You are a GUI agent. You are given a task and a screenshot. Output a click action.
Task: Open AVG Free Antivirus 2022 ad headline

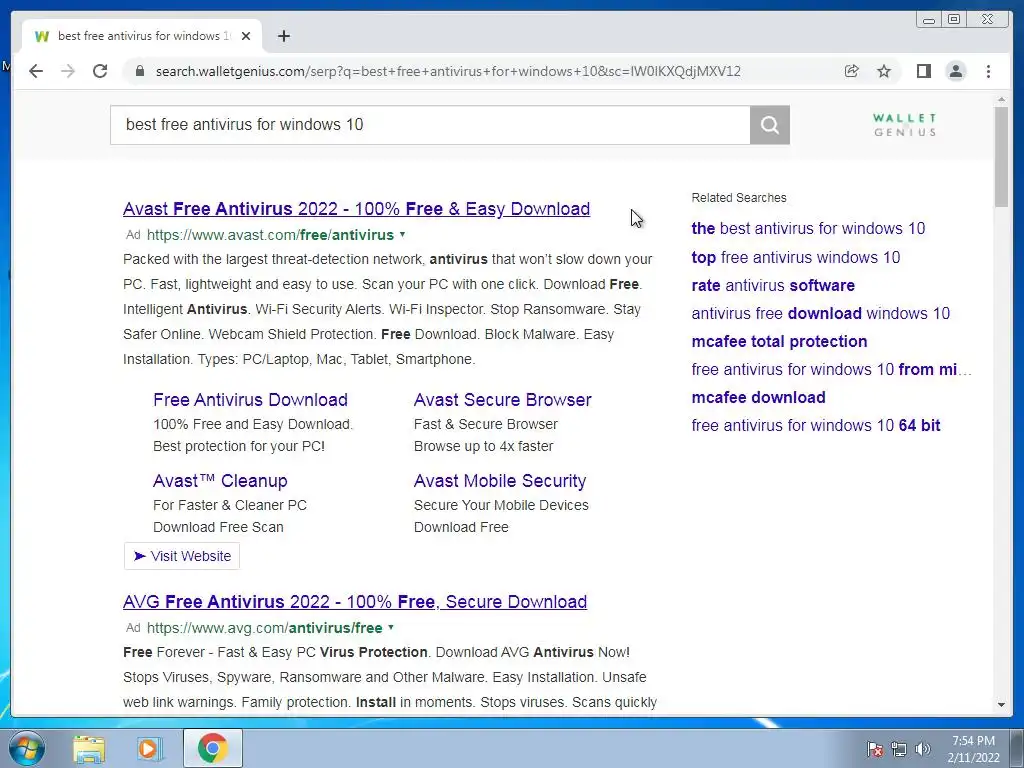coord(355,601)
